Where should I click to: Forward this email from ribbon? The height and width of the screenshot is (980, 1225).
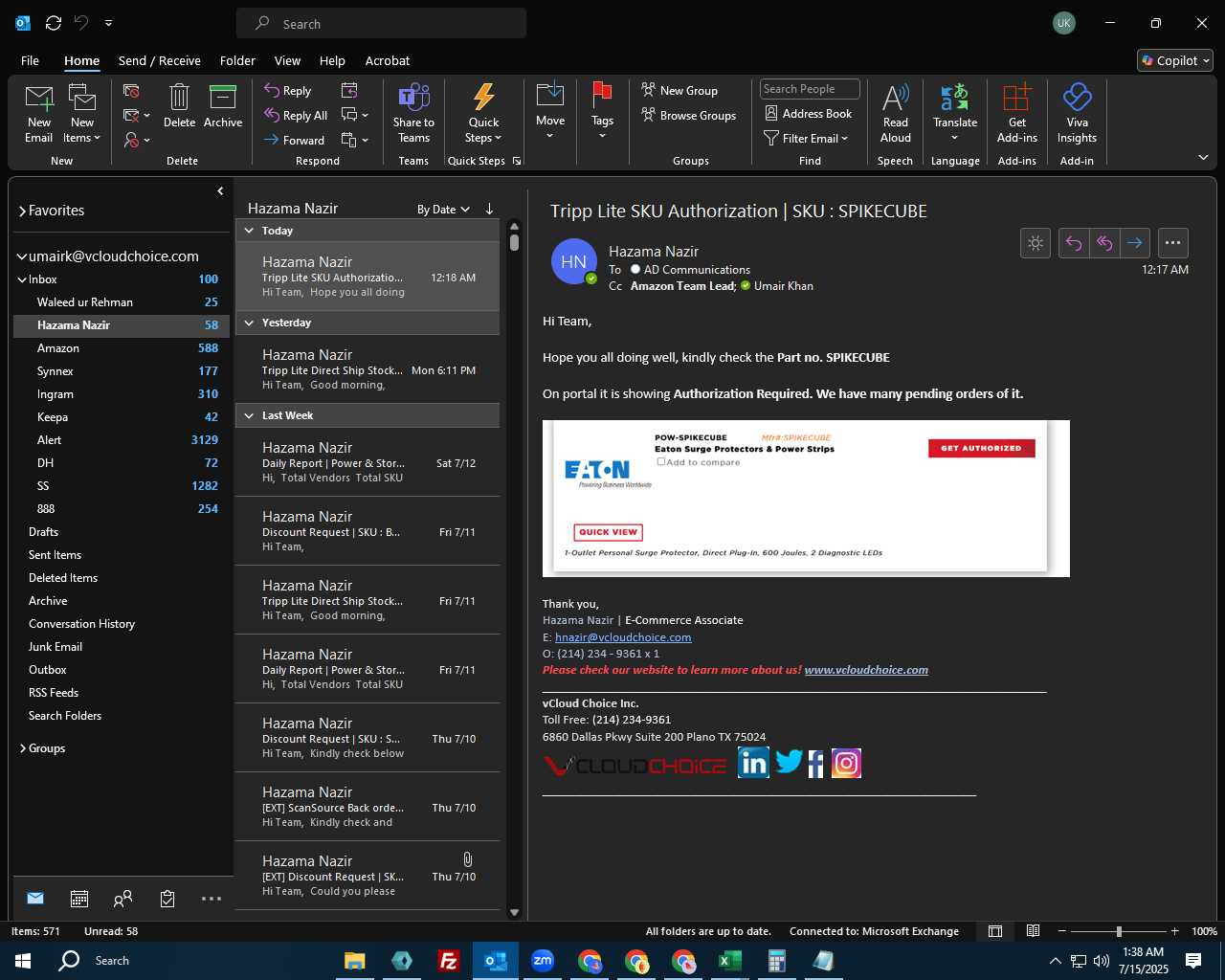[x=295, y=140]
